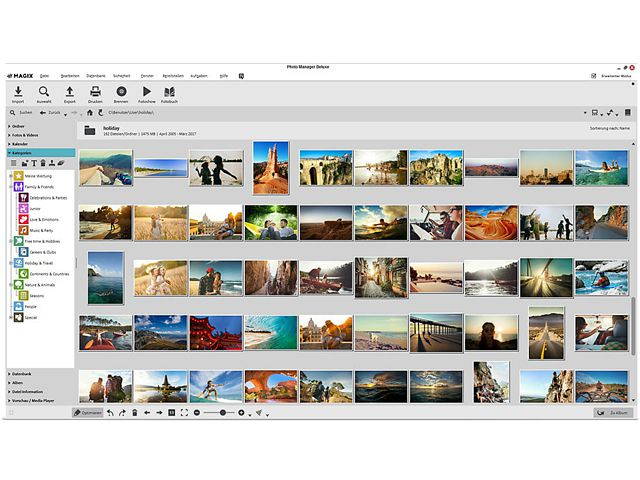Viewport: 640px width, 480px height.
Task: Click the Suchen search field
Action: [22, 113]
